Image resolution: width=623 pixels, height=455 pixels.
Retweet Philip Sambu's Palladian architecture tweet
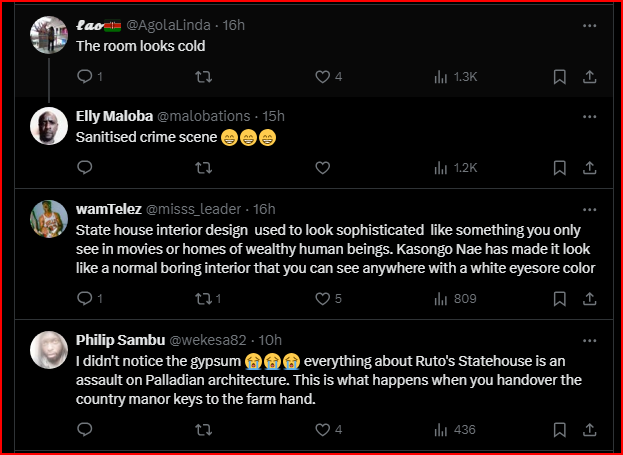203,430
